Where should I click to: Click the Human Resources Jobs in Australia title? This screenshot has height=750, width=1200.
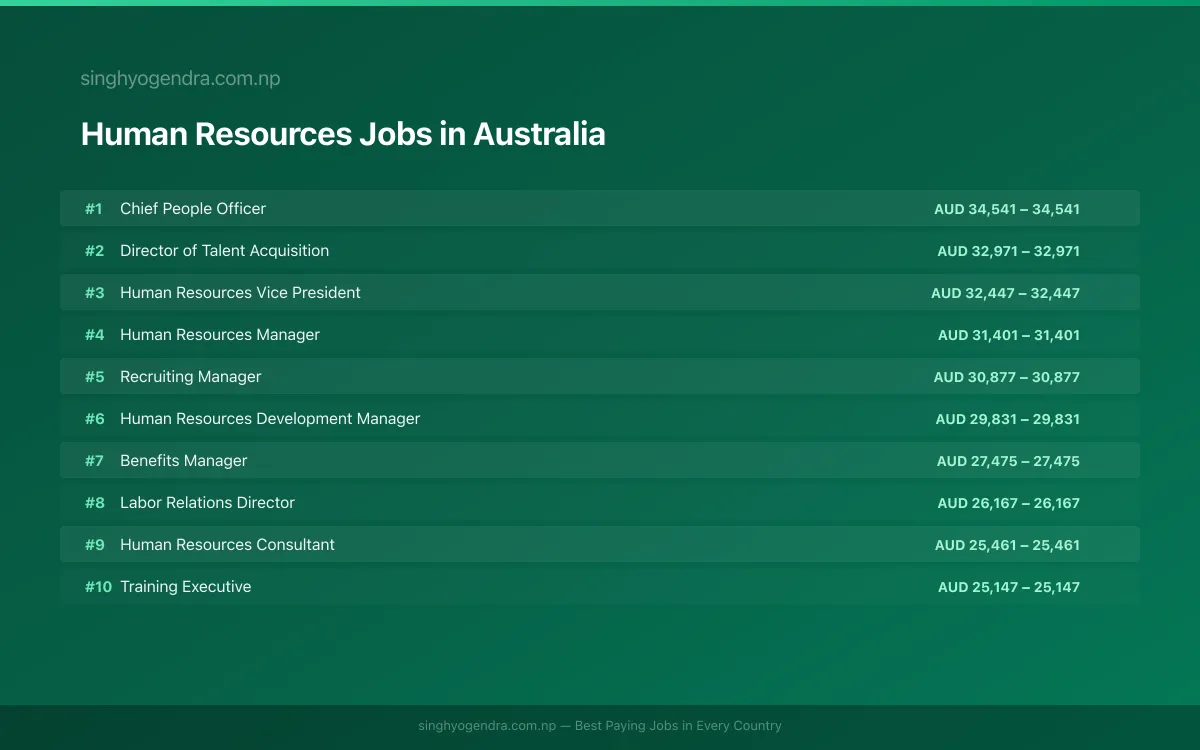[343, 134]
